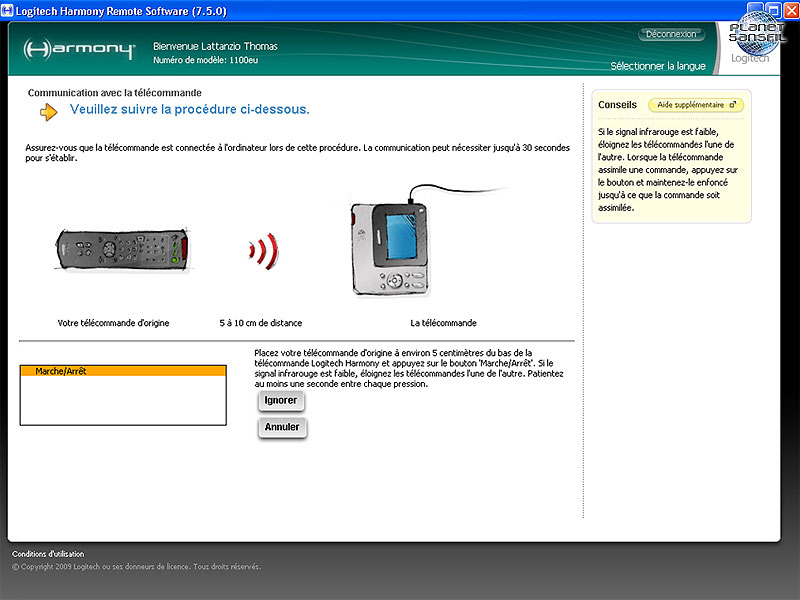
Task: Click 'Communication avec la télécommande' title
Action: pyautogui.click(x=114, y=93)
